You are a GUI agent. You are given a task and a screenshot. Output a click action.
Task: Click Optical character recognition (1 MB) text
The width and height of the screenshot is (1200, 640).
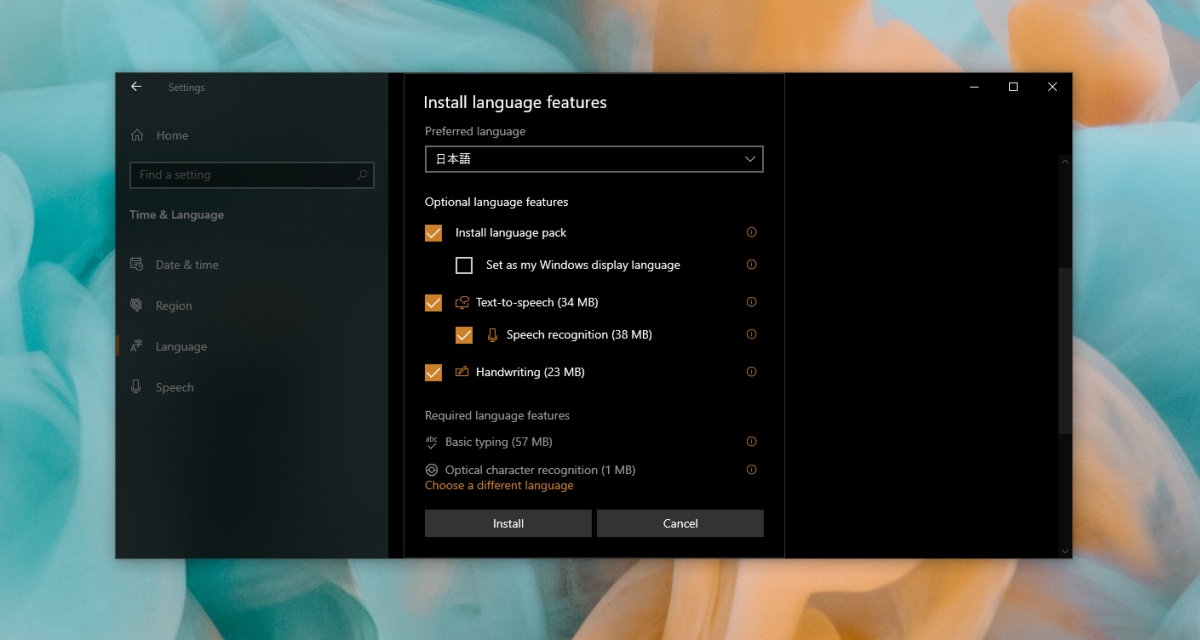(540, 470)
